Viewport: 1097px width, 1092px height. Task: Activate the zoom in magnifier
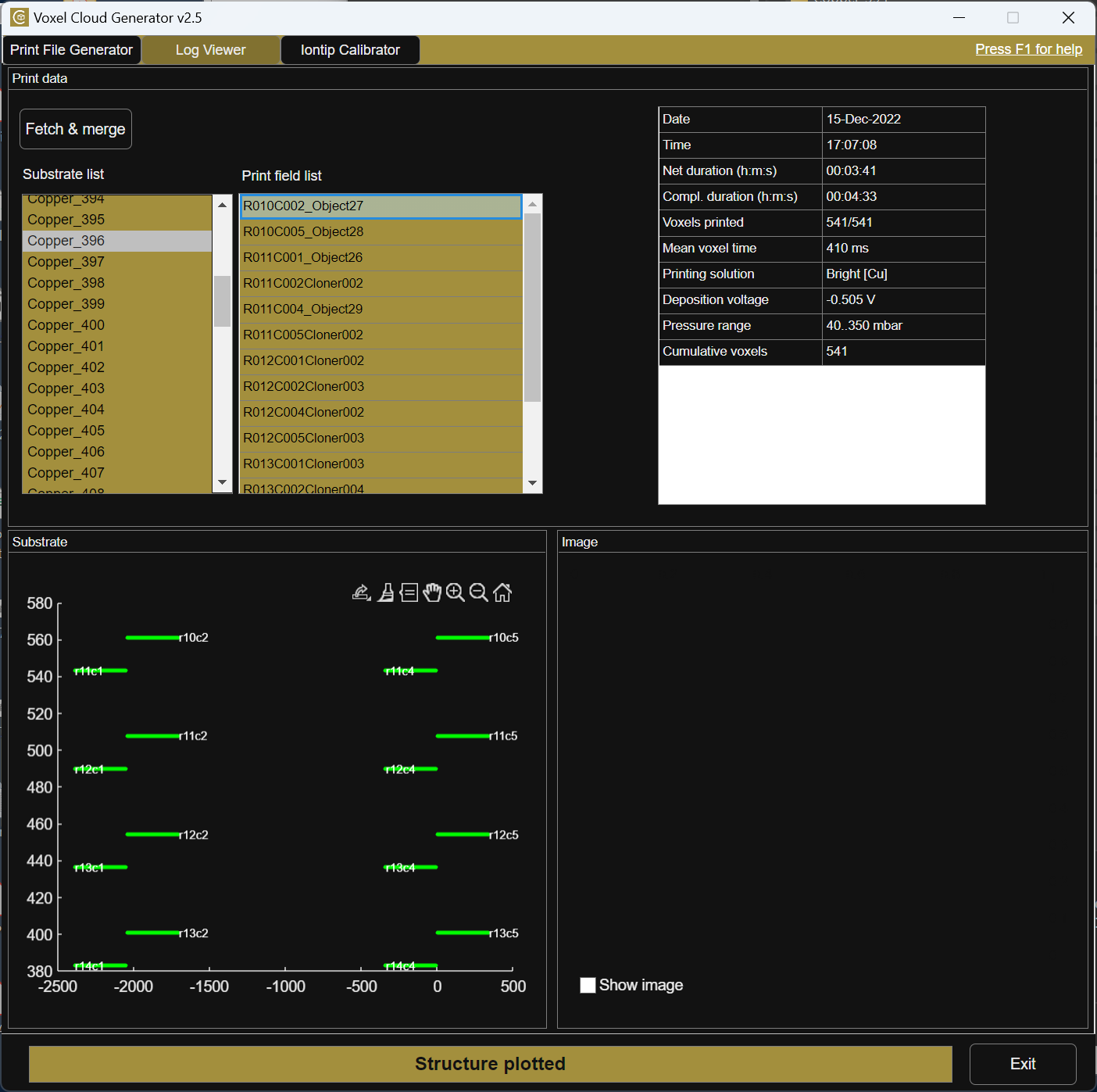point(456,593)
